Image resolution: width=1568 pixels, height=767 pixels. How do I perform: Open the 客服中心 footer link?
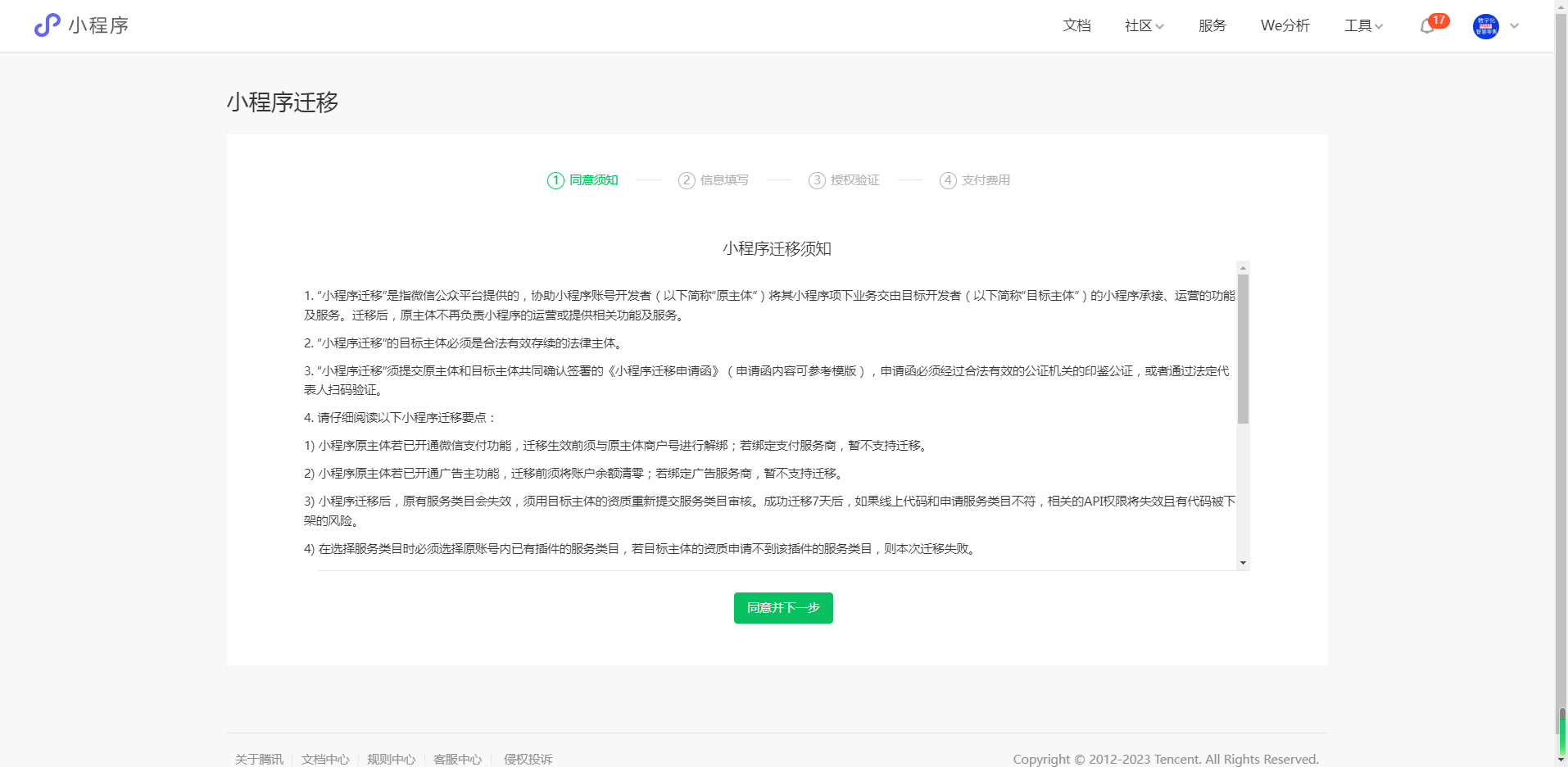(x=457, y=759)
